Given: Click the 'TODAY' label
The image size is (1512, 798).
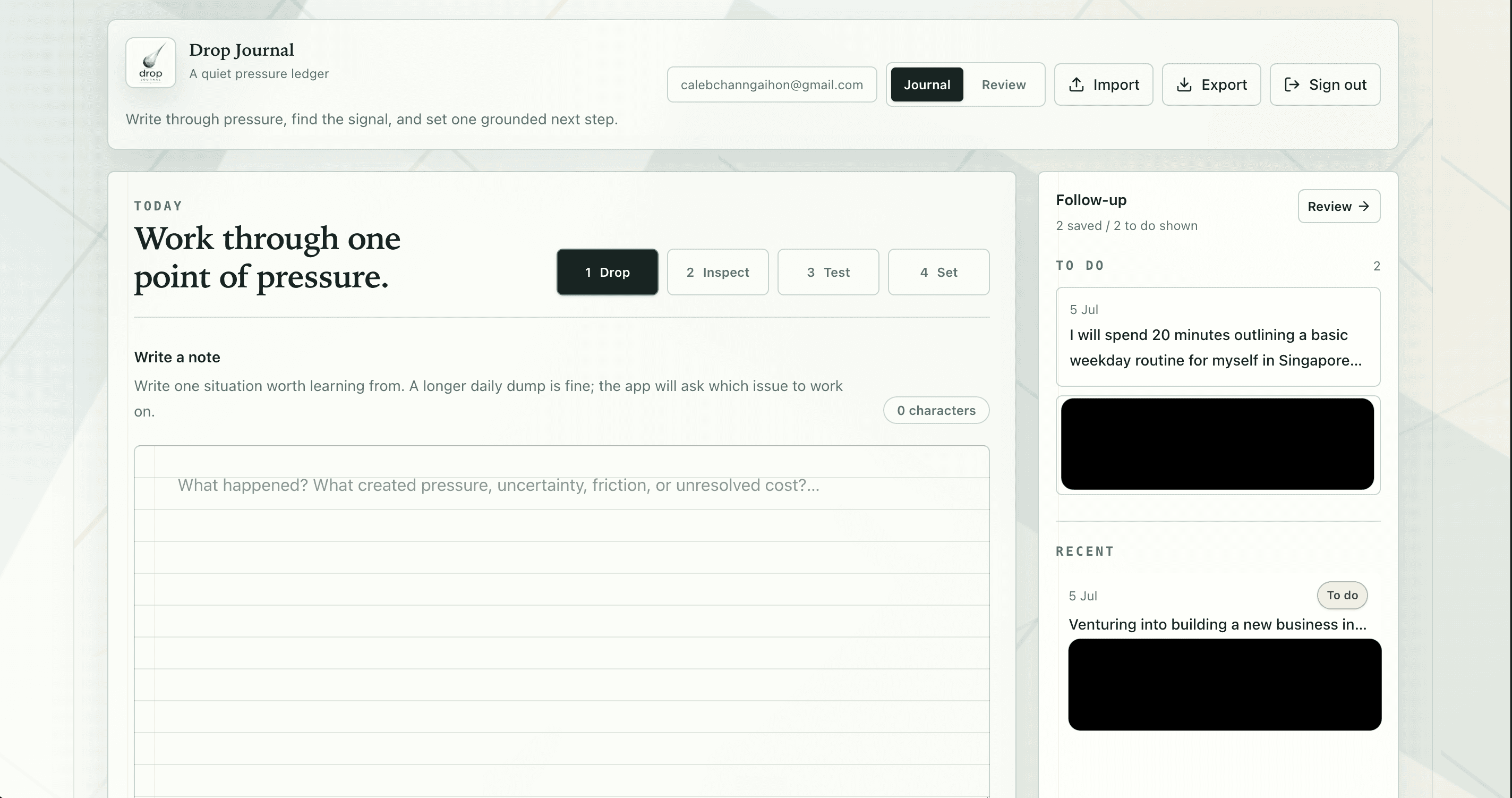Looking at the screenshot, I should click(158, 206).
